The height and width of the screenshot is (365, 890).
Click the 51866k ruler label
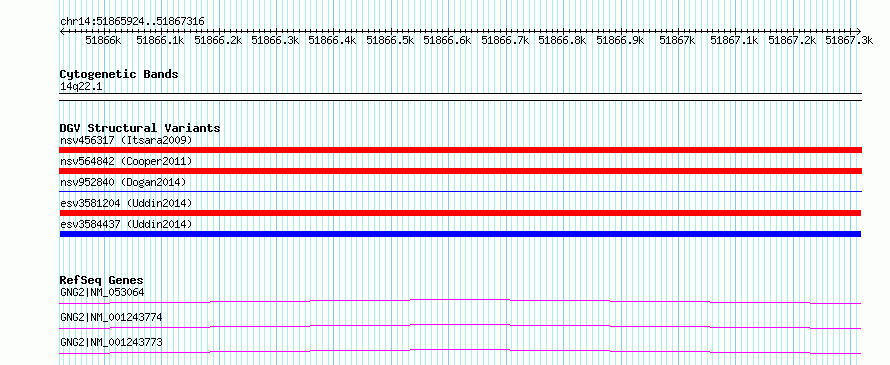(x=103, y=40)
